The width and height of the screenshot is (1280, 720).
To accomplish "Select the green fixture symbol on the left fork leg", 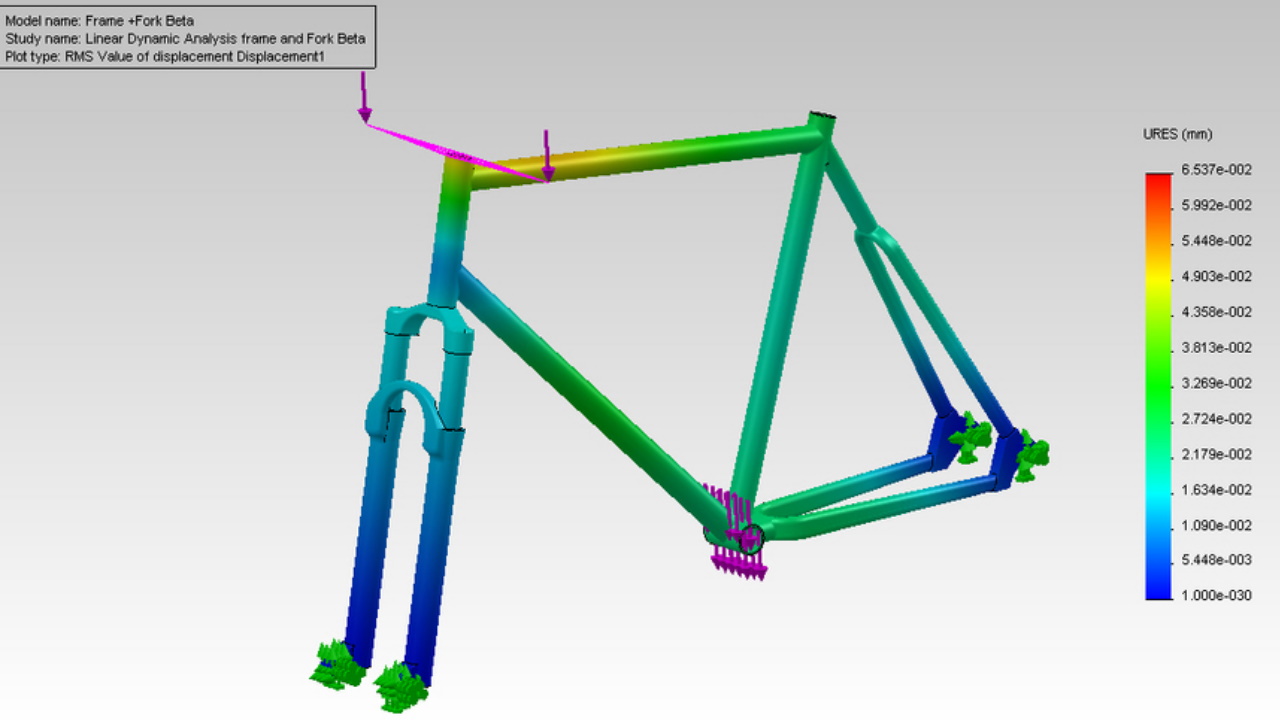I will tap(335, 666).
